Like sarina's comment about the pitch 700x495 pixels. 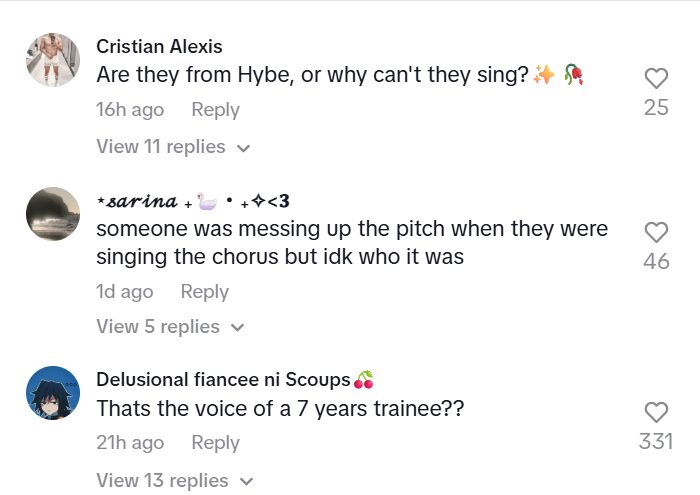click(656, 233)
